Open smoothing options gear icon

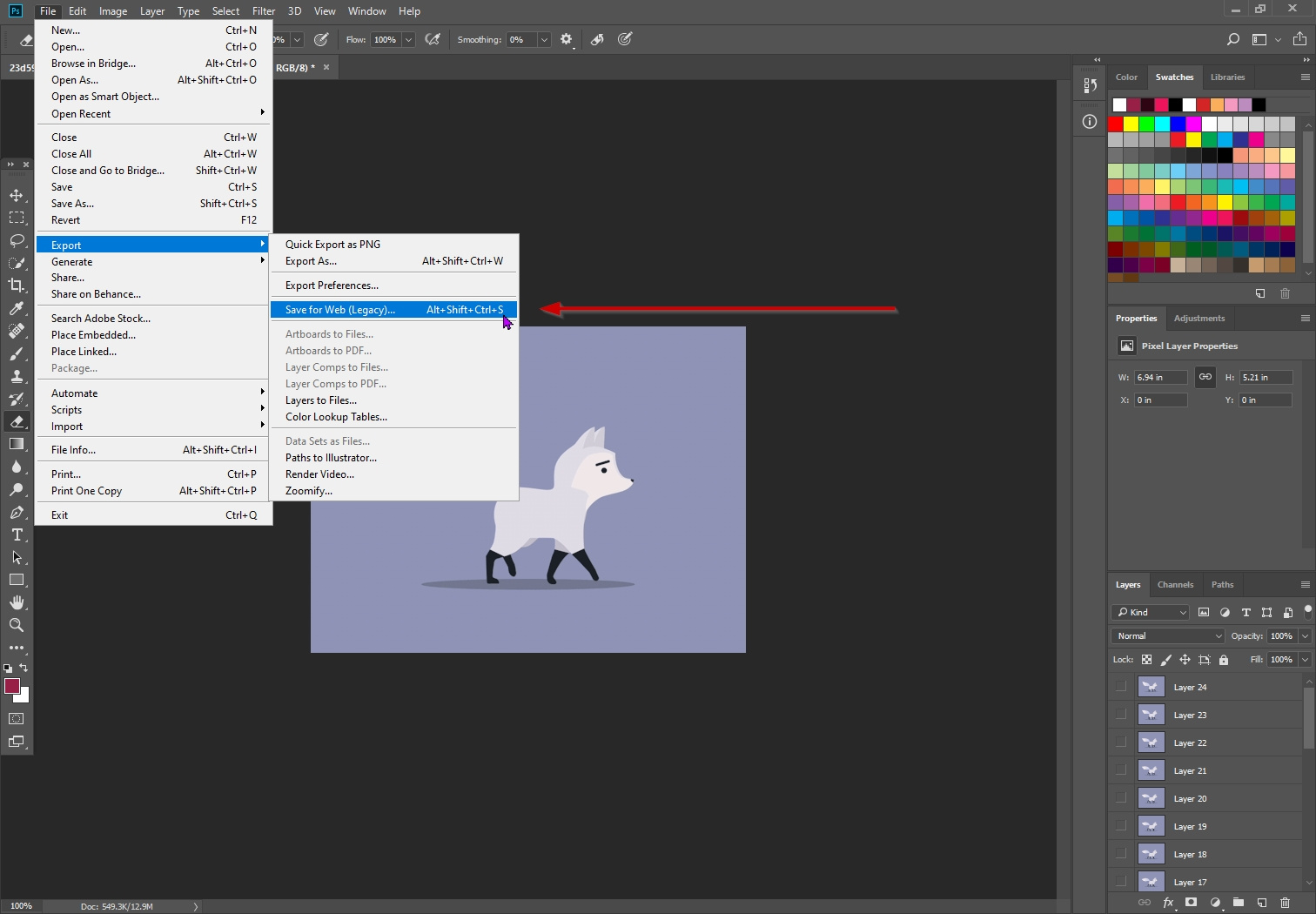point(567,39)
